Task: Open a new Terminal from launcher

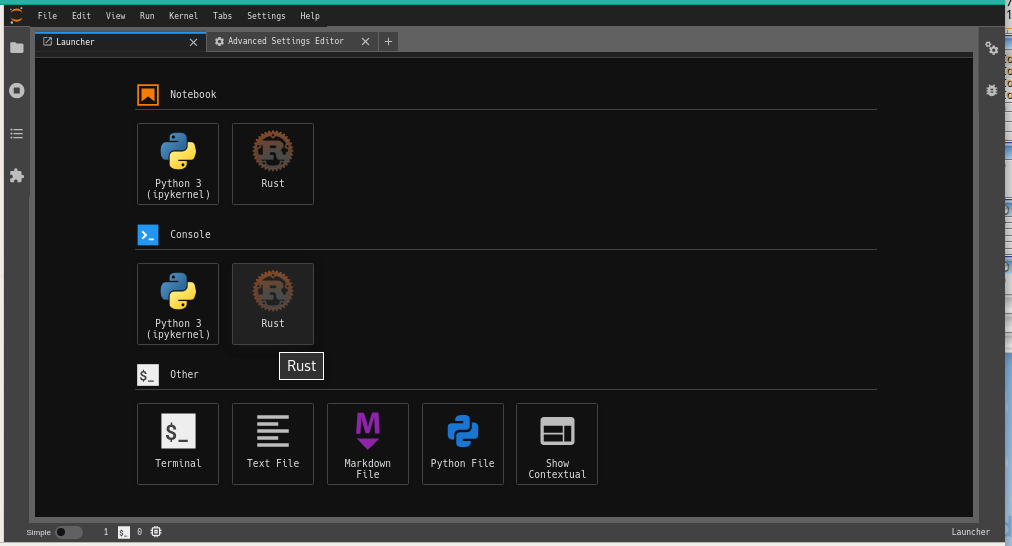Action: pos(178,444)
